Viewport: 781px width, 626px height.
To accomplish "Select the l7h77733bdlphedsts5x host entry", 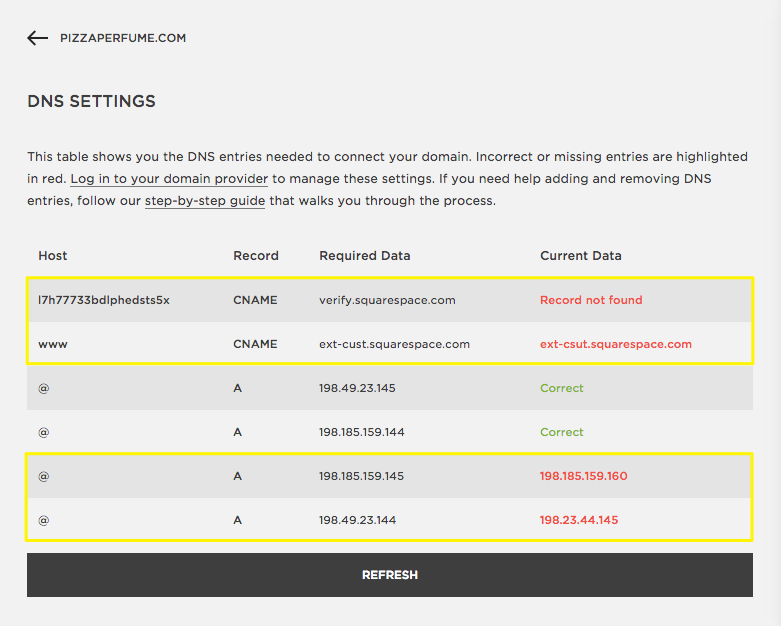I will coord(104,300).
